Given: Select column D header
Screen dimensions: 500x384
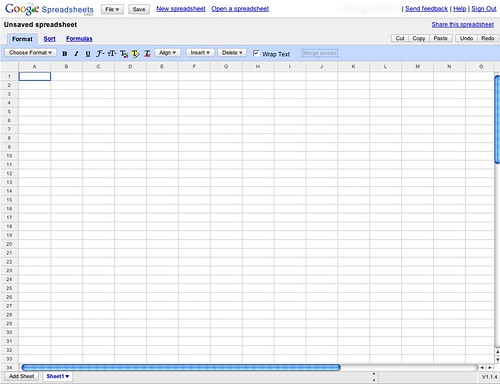Looking at the screenshot, I should (130, 67).
